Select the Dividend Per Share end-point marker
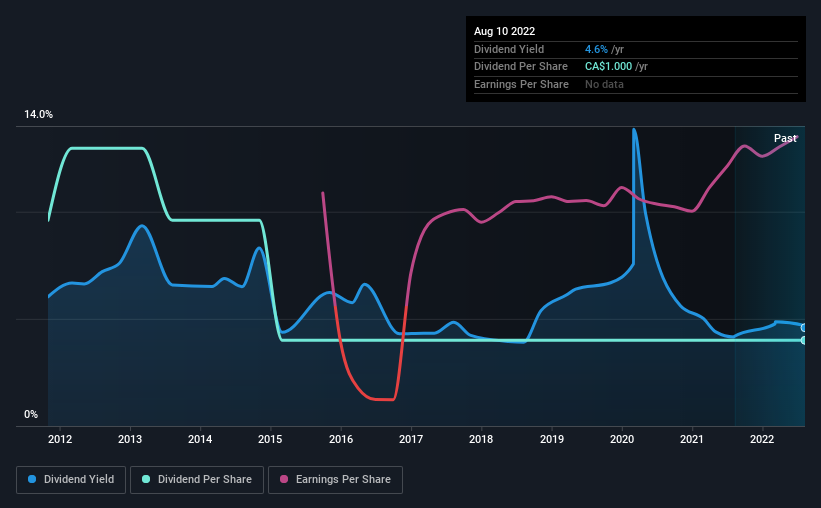Image resolution: width=821 pixels, height=508 pixels. 804,340
